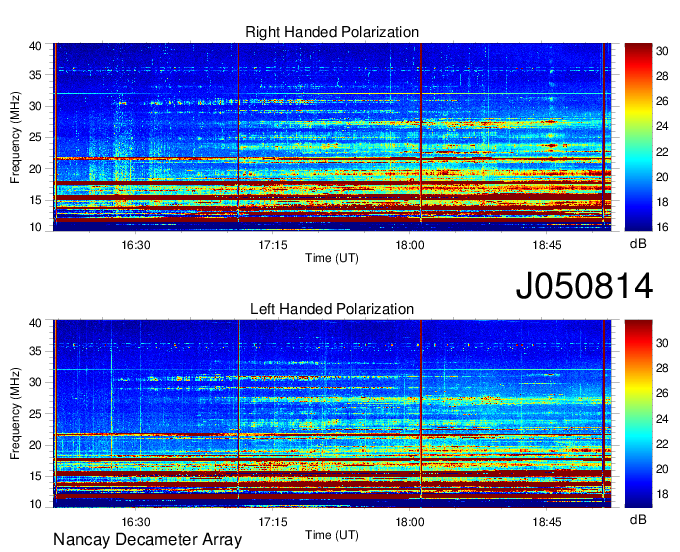680x552 pixels.
Task: Click the "15" frequency tick of Left Handed plot
Action: click(35, 477)
